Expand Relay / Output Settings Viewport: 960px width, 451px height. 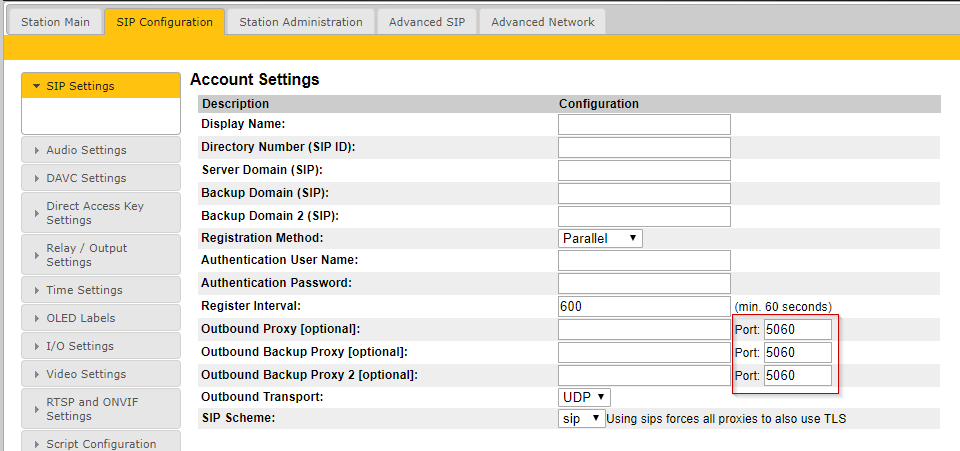(x=100, y=255)
